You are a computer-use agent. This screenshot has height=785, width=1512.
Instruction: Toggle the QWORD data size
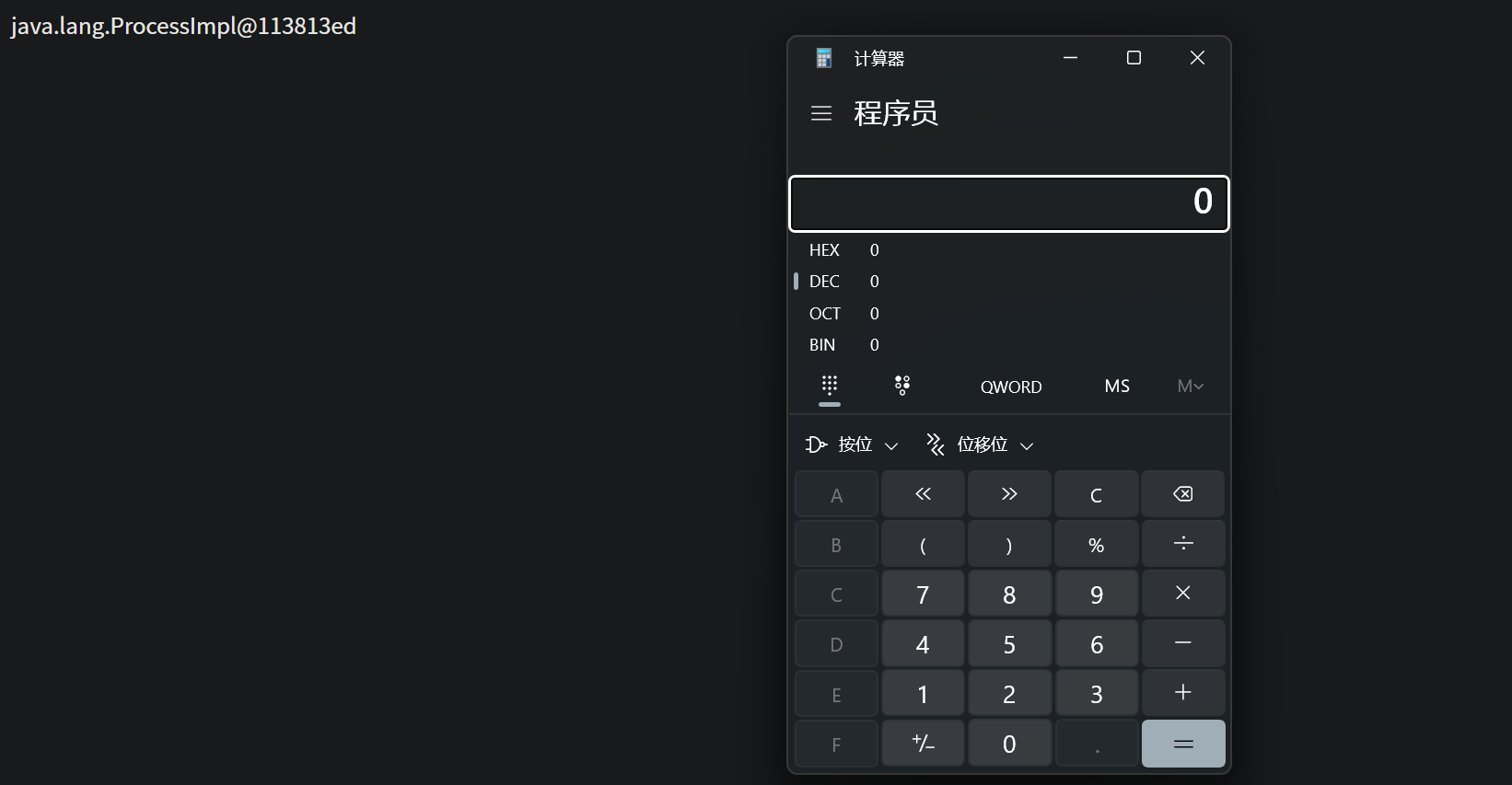1011,387
